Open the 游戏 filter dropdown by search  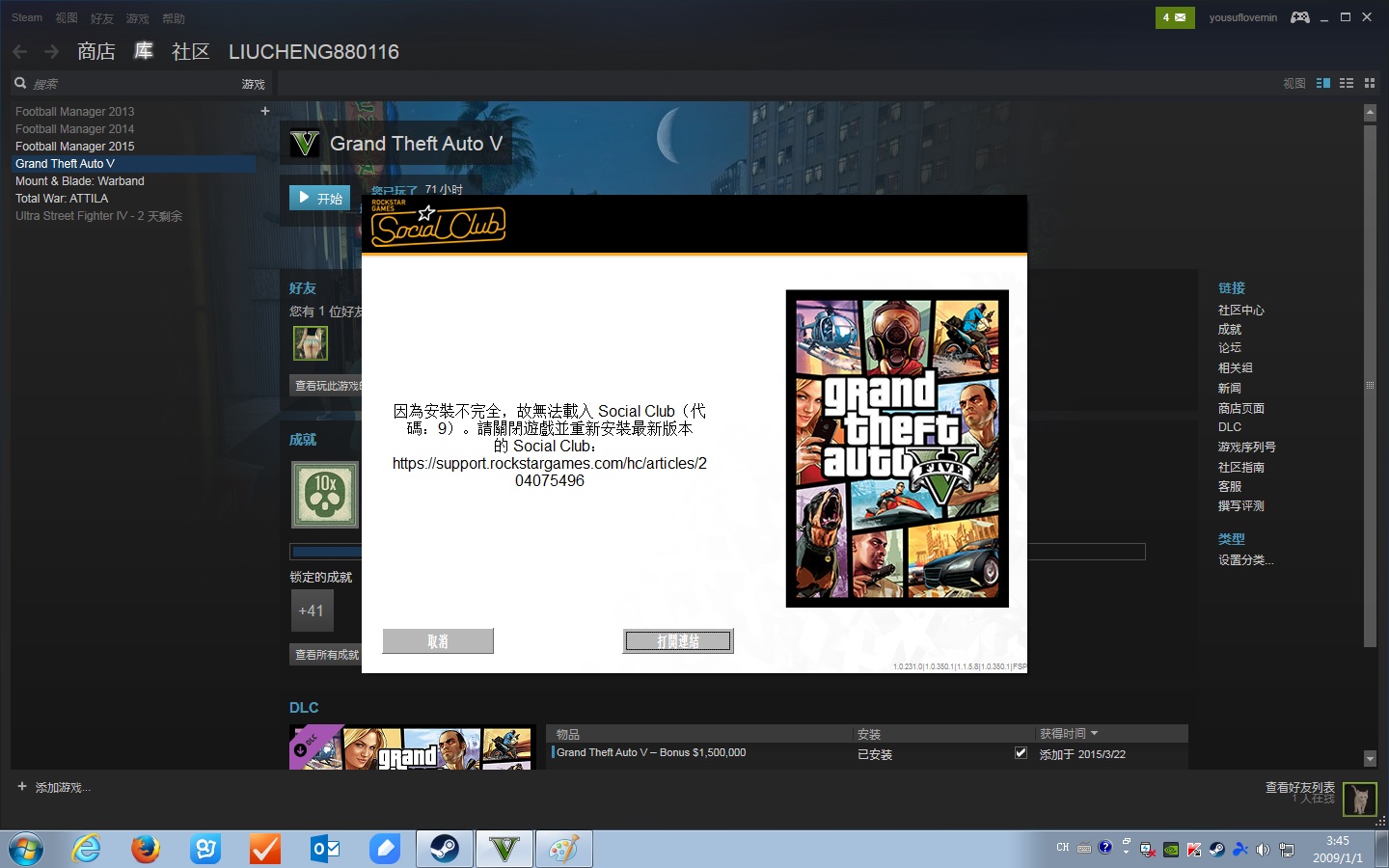pos(253,84)
